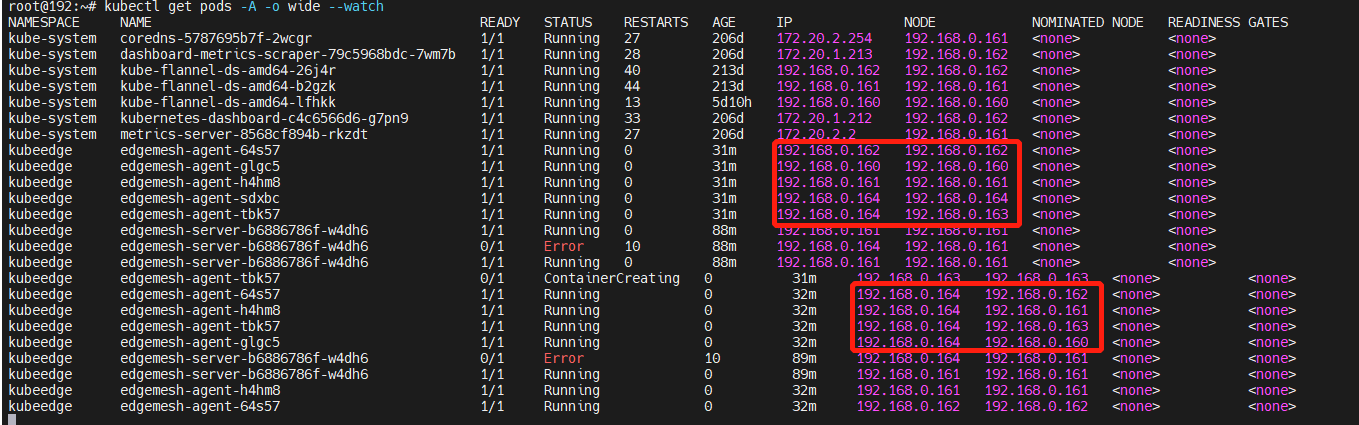Click the 0/1 ready value in ContainerCreating row
1359x425 pixels.
[x=492, y=278]
